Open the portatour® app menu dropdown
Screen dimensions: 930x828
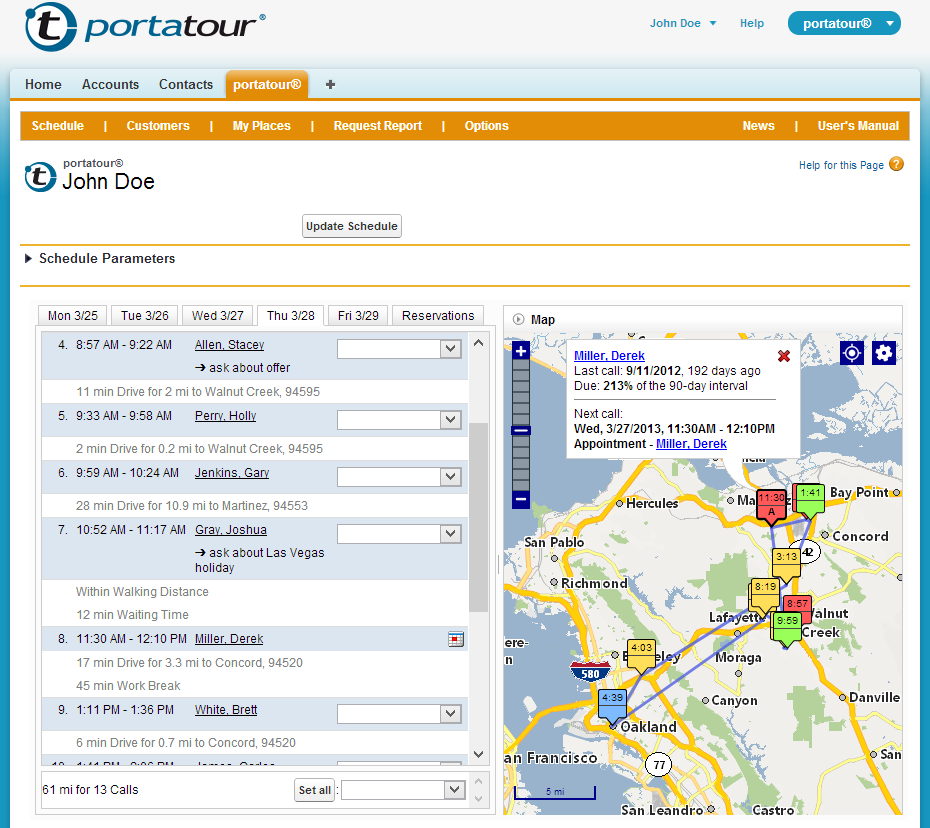point(844,24)
